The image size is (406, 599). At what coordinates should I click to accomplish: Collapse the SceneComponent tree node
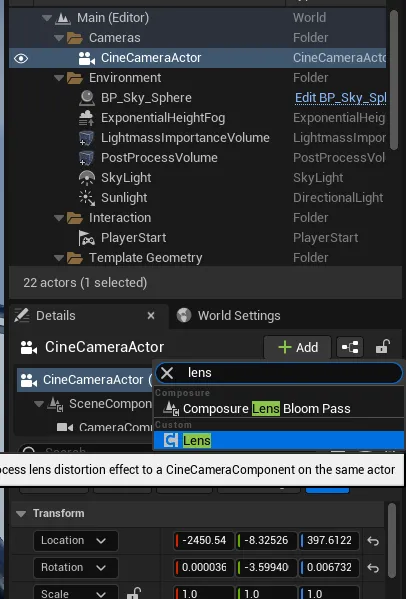point(39,403)
